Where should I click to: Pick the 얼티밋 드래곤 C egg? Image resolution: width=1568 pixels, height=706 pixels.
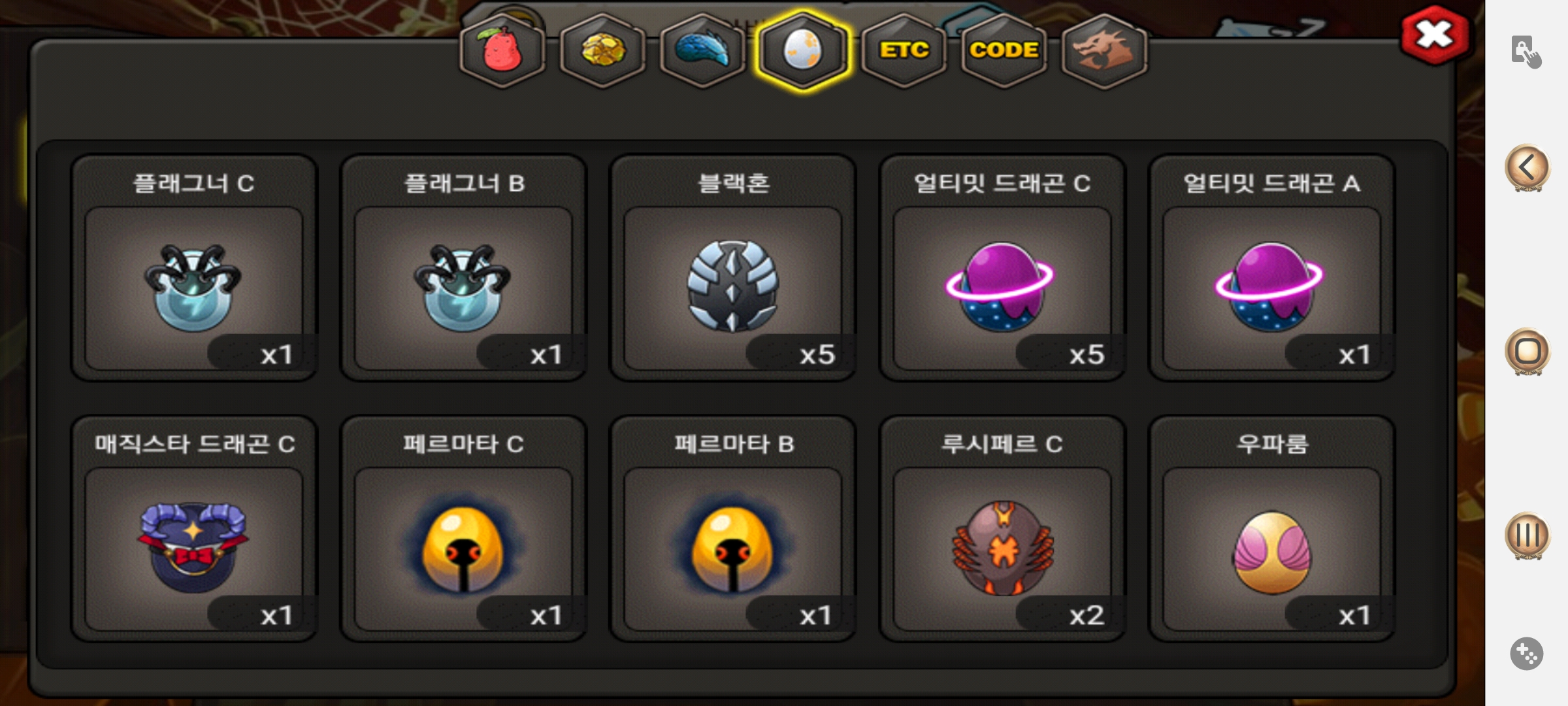[x=1002, y=268]
